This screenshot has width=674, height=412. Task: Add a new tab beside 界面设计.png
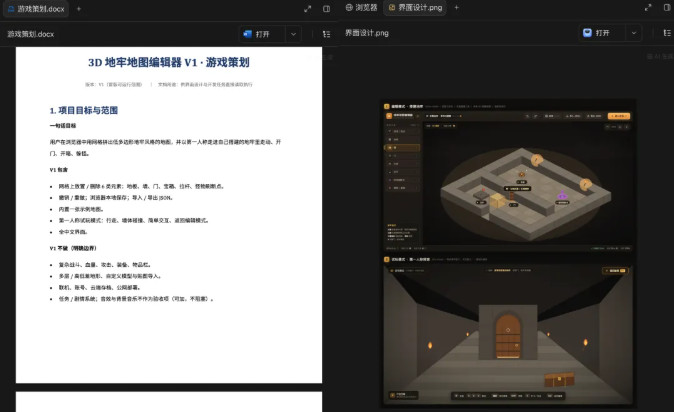[456, 7]
